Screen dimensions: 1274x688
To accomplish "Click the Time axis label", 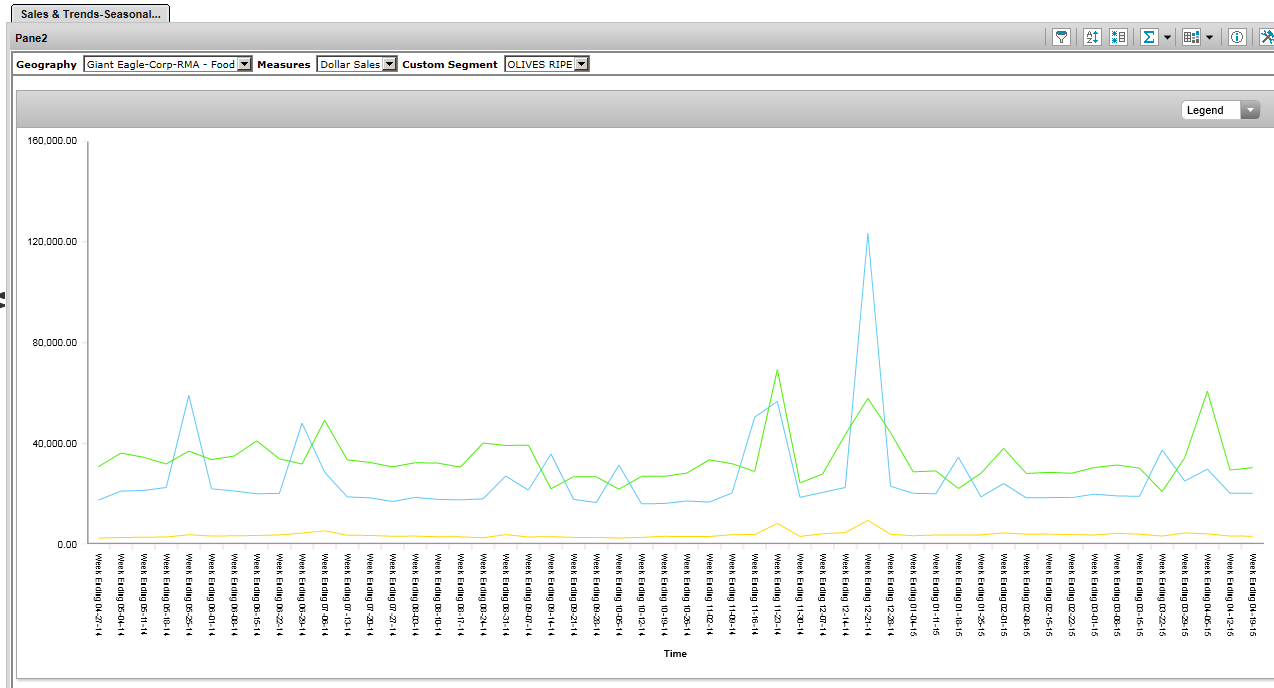I will click(675, 654).
